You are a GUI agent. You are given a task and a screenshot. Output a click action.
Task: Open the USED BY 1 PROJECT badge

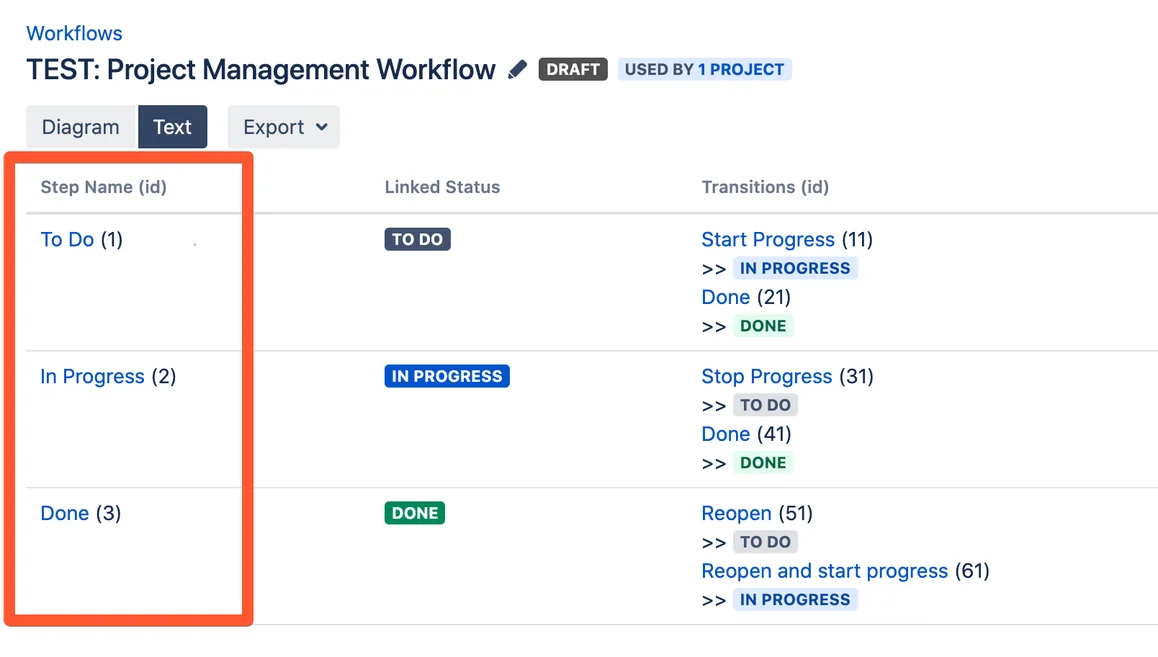coord(705,69)
